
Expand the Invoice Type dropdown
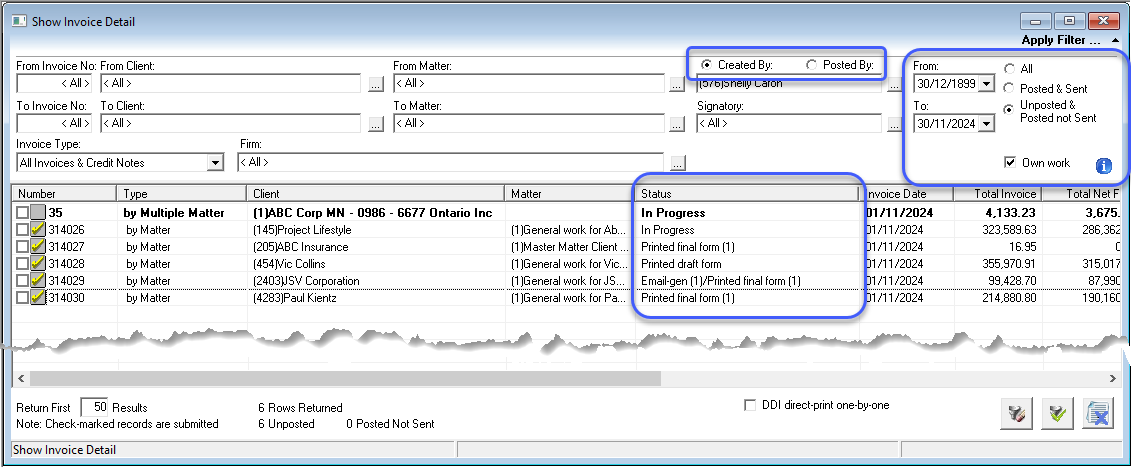(x=215, y=163)
